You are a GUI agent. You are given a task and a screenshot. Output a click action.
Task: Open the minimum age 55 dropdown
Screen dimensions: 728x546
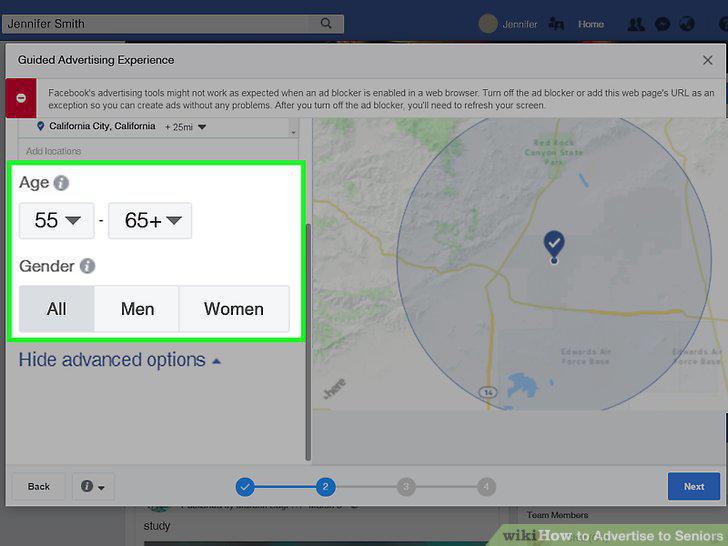pos(57,221)
